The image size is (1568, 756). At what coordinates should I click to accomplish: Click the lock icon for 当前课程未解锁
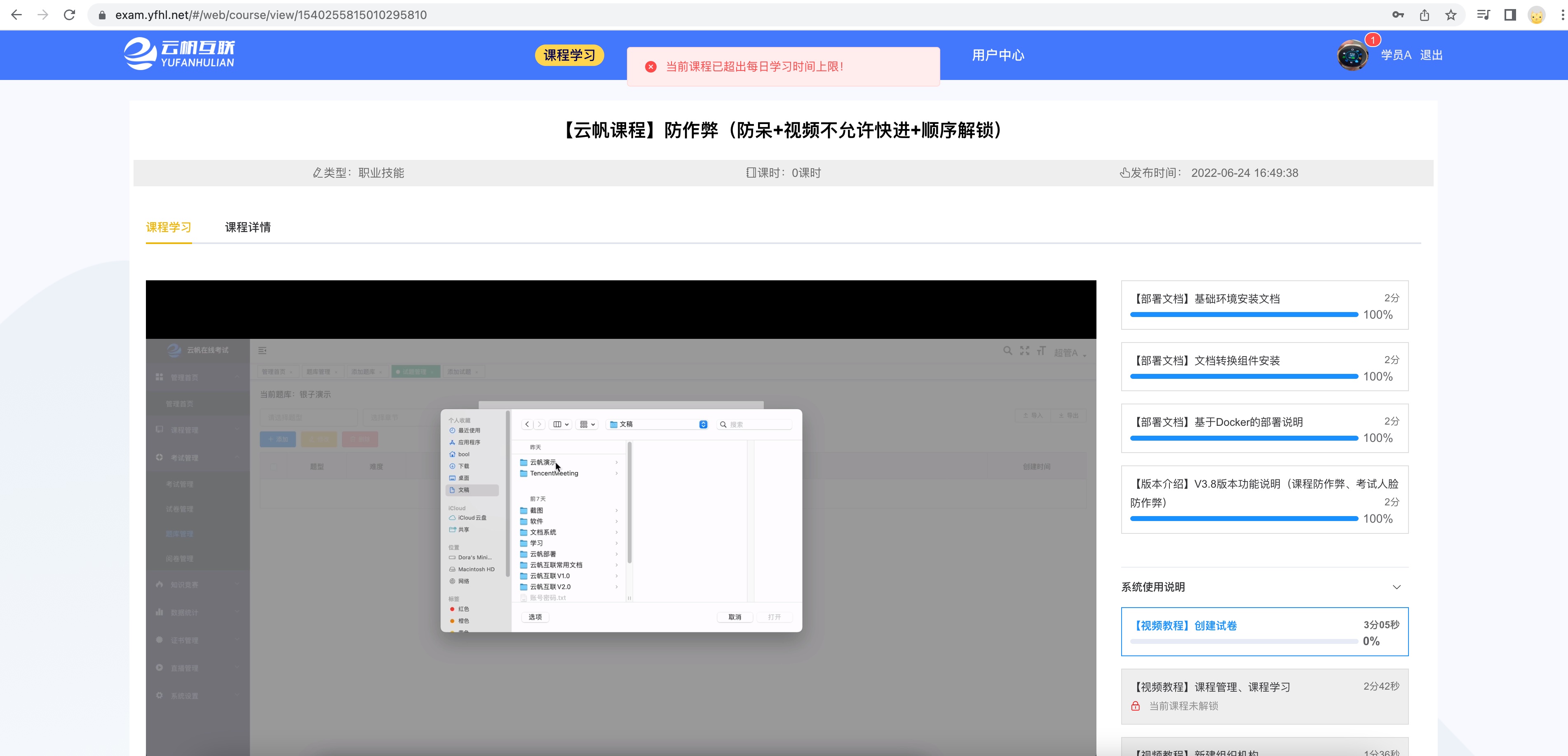point(1135,706)
